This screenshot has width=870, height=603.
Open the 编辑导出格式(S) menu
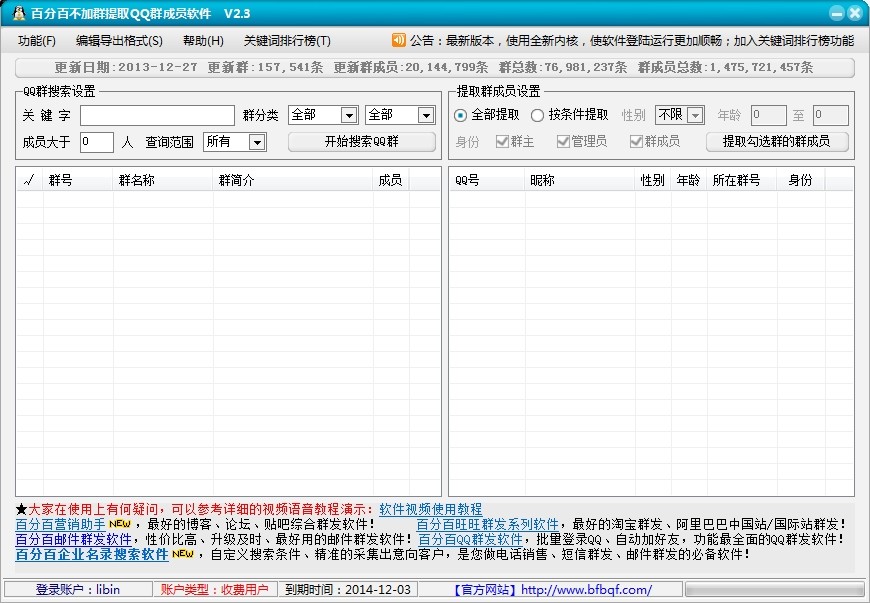pos(119,41)
